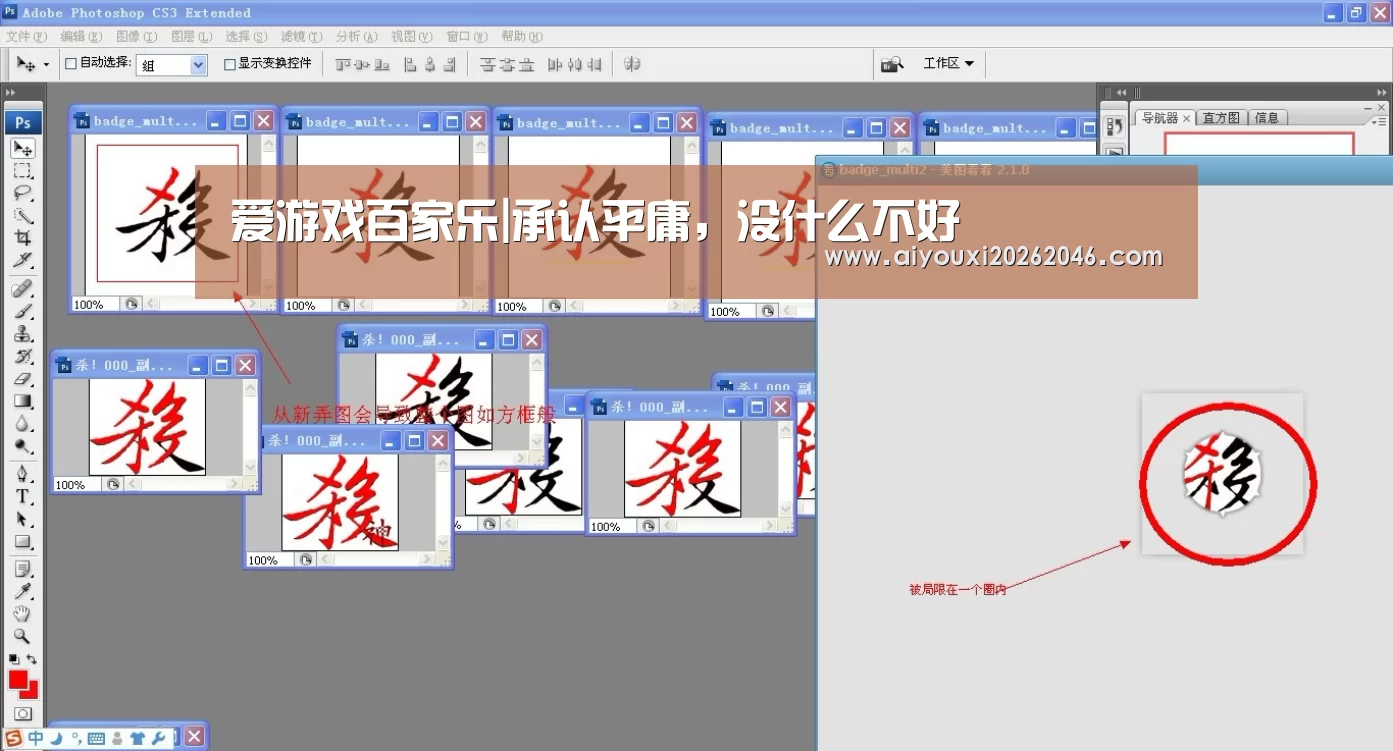Select the Dodge tool
1393x751 pixels.
click(x=22, y=446)
